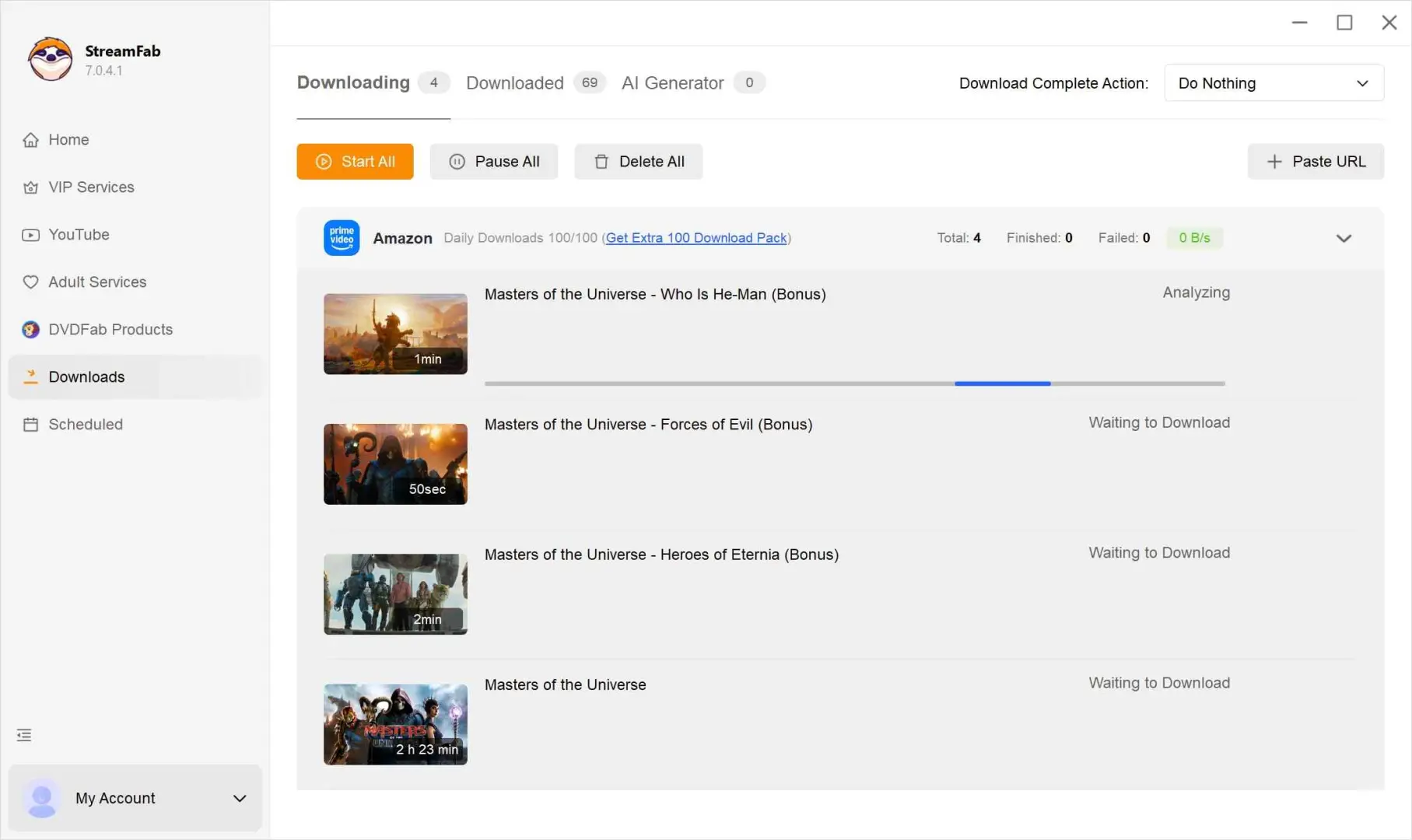Click the Adult Services heart icon
1412x840 pixels.
30,282
